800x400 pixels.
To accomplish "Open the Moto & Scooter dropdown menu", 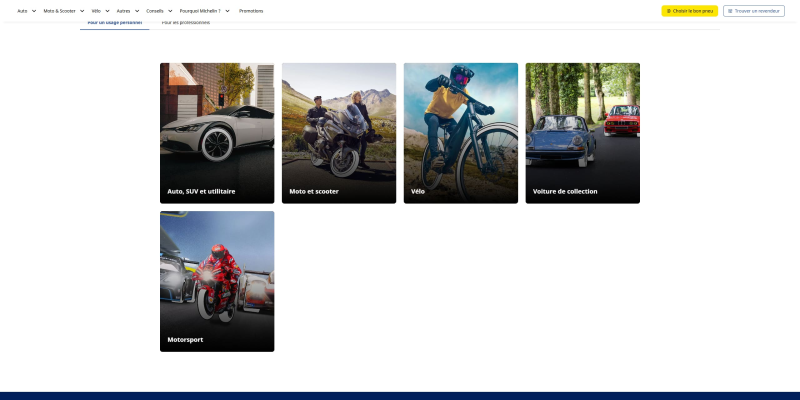I will tap(64, 11).
